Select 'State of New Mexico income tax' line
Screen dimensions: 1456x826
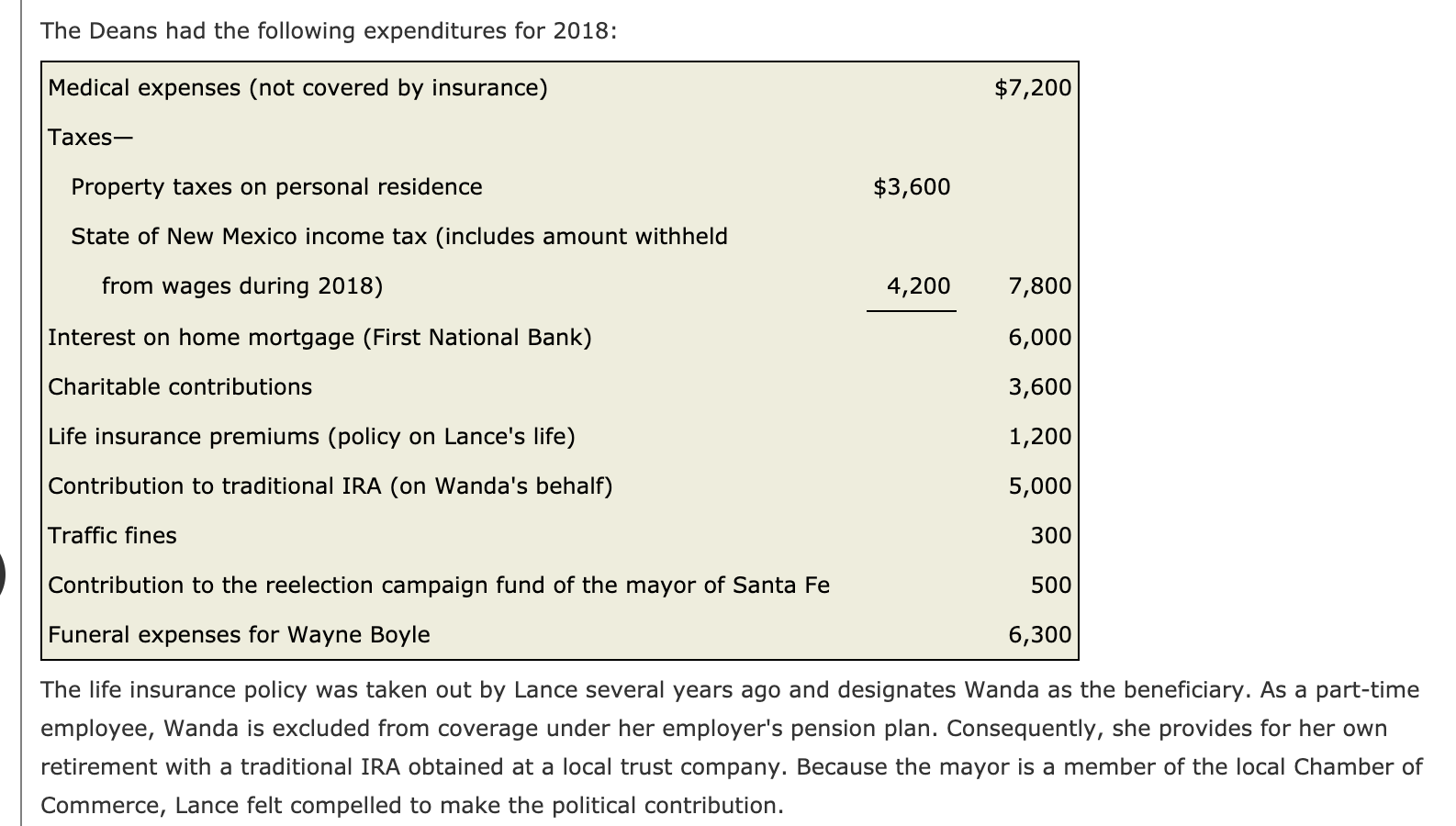pyautogui.click(x=399, y=237)
